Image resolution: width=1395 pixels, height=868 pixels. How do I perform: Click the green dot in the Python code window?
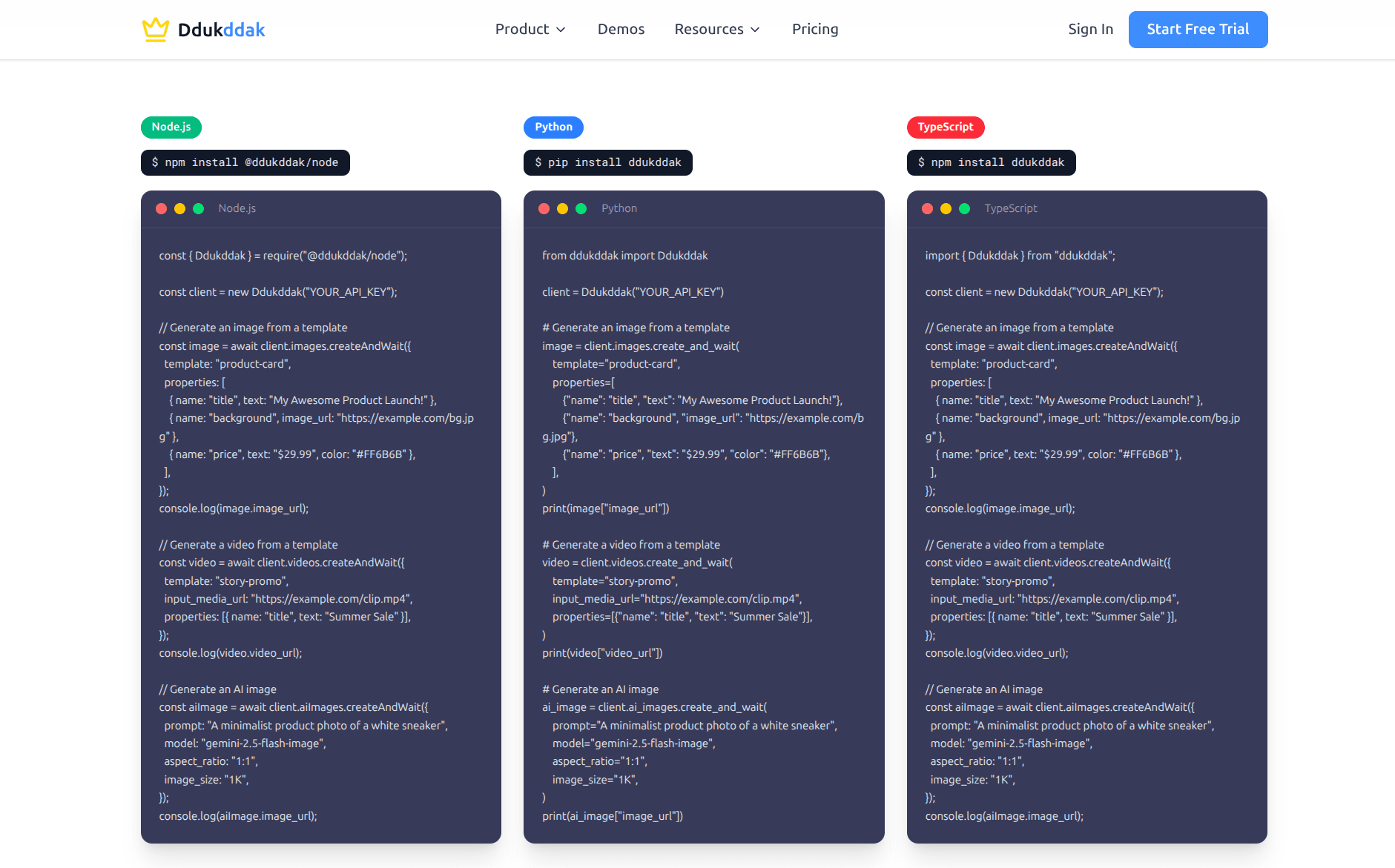pyautogui.click(x=582, y=208)
